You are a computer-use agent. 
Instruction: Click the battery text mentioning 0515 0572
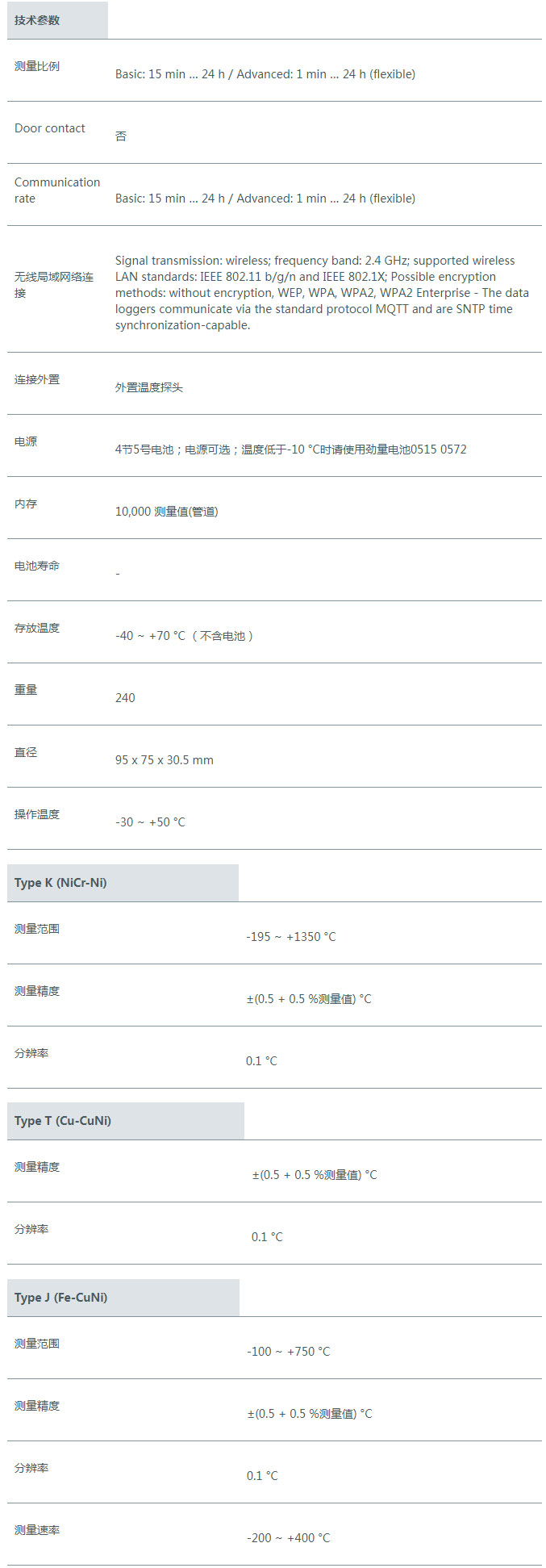[x=291, y=449]
